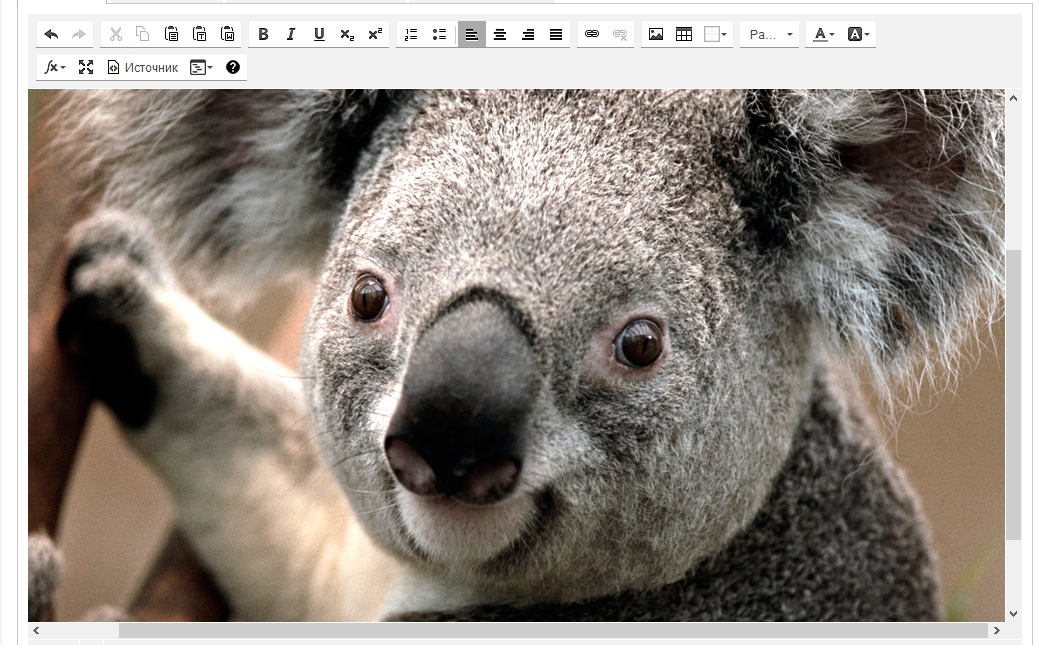The height and width of the screenshot is (645, 1039).
Task: Open the background color picker
Action: click(858, 34)
